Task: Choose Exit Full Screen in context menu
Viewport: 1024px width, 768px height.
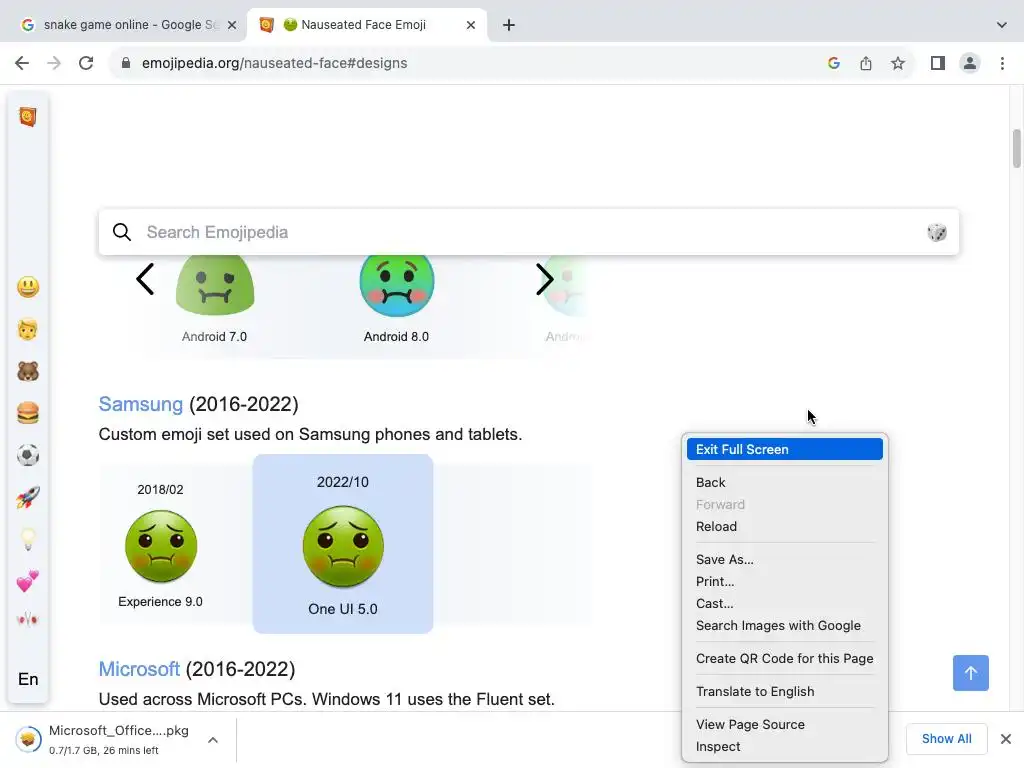Action: [784, 449]
